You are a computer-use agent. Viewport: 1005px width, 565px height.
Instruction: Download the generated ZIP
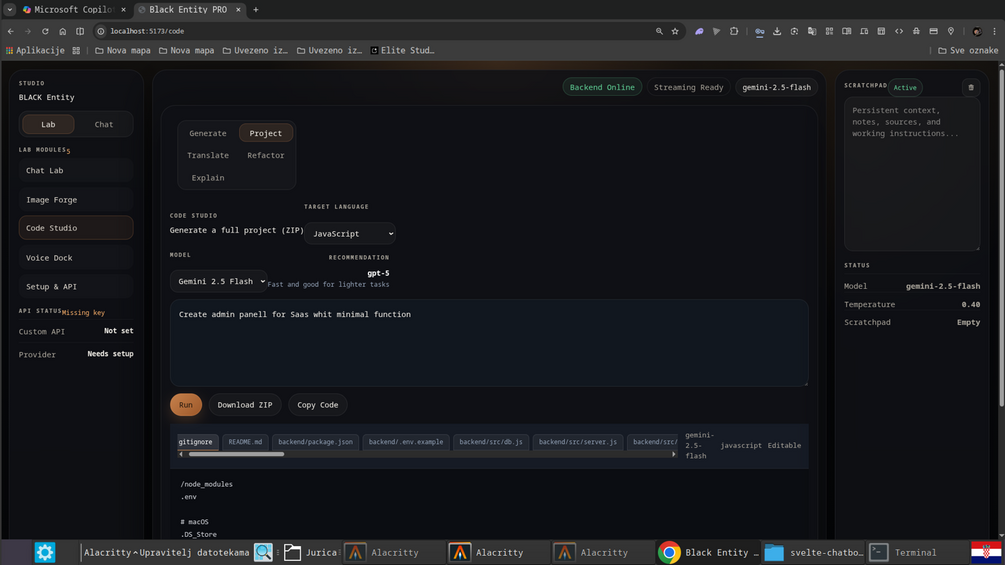pos(245,405)
